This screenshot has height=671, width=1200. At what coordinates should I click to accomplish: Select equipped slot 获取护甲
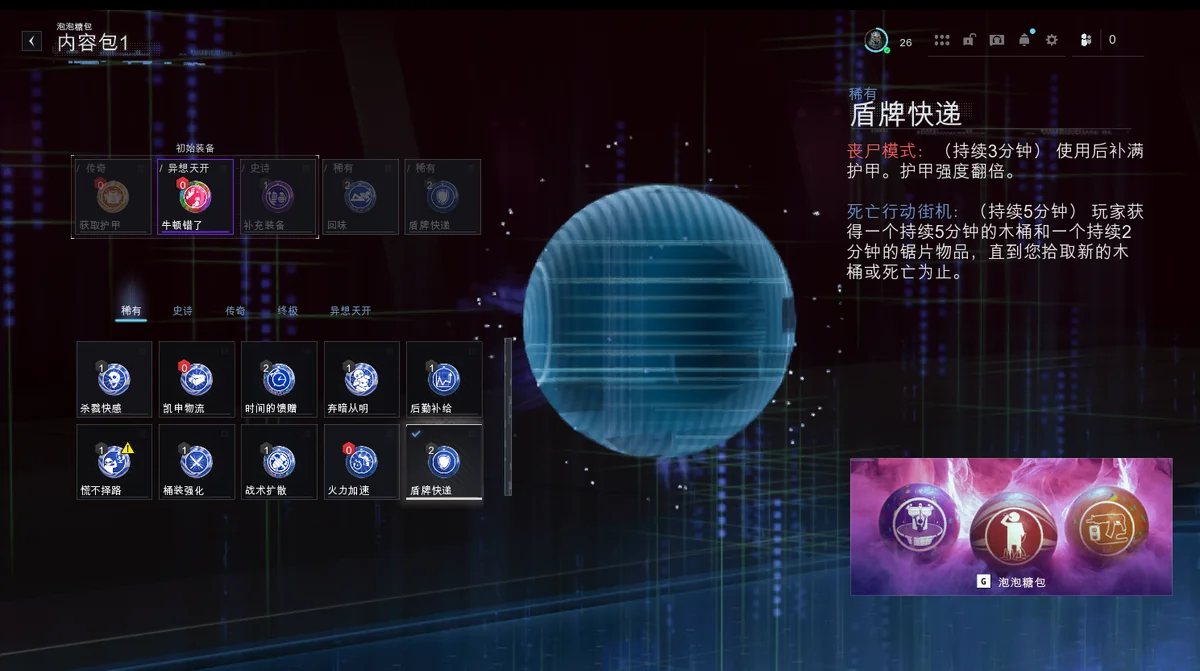[112, 197]
